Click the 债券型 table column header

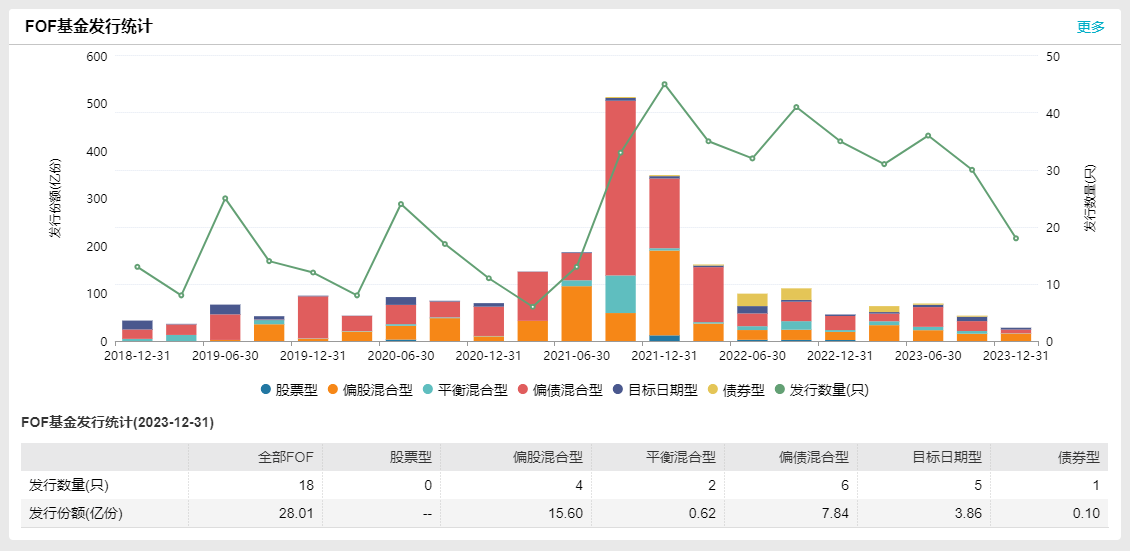pos(1078,457)
